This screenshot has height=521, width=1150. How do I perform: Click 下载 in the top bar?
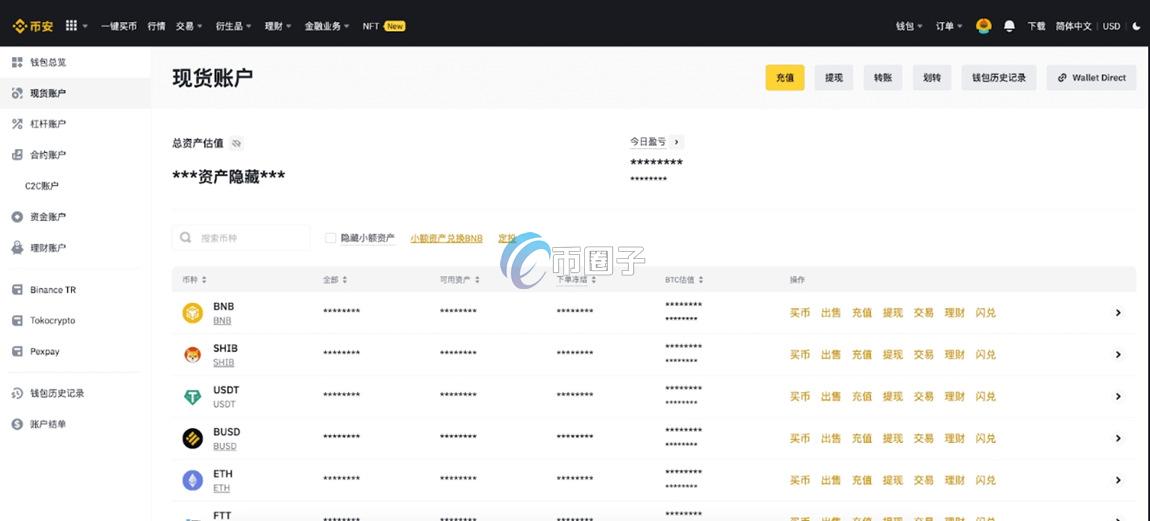1036,26
